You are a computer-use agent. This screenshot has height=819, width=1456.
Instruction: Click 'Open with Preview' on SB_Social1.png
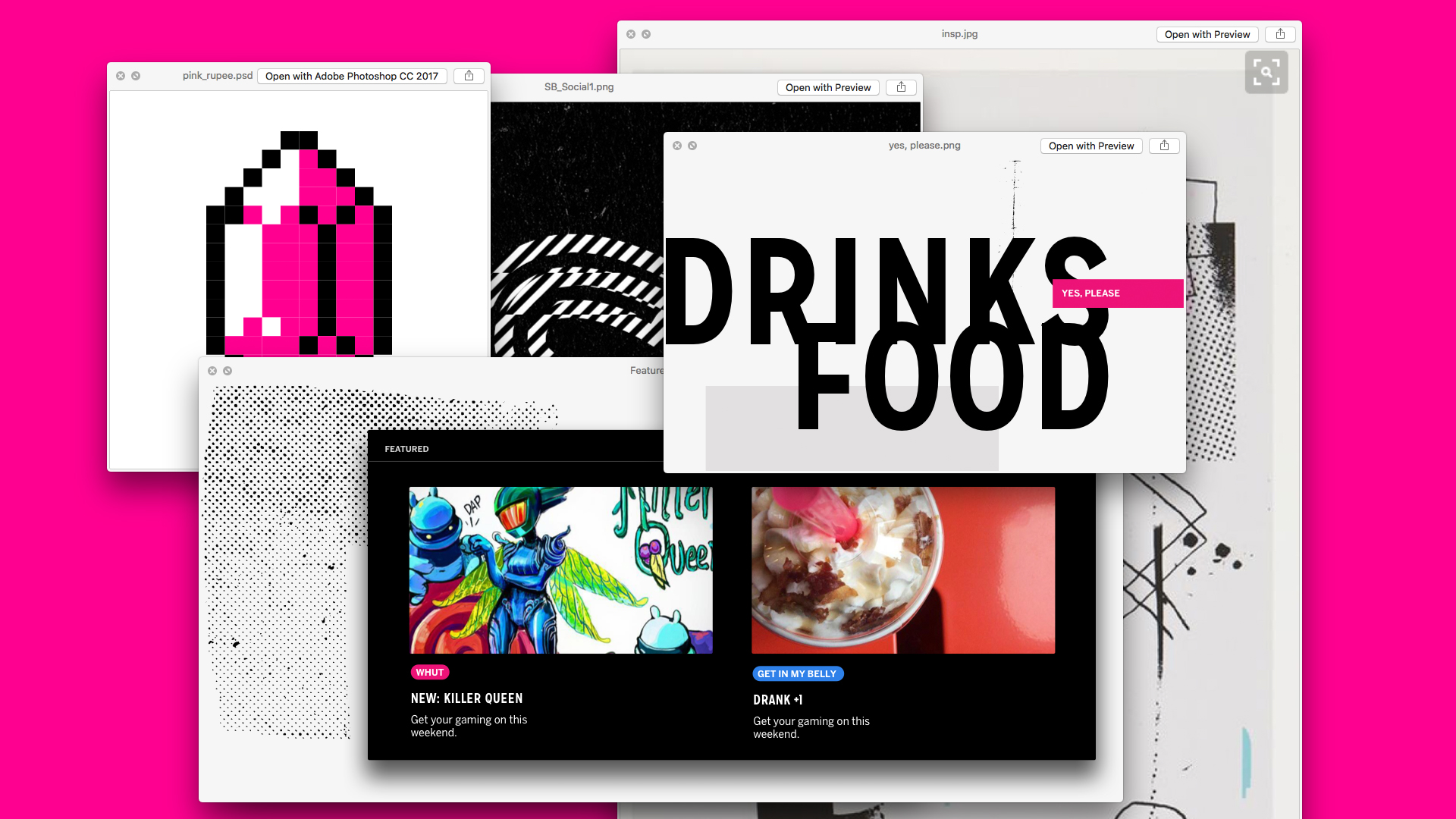(828, 87)
